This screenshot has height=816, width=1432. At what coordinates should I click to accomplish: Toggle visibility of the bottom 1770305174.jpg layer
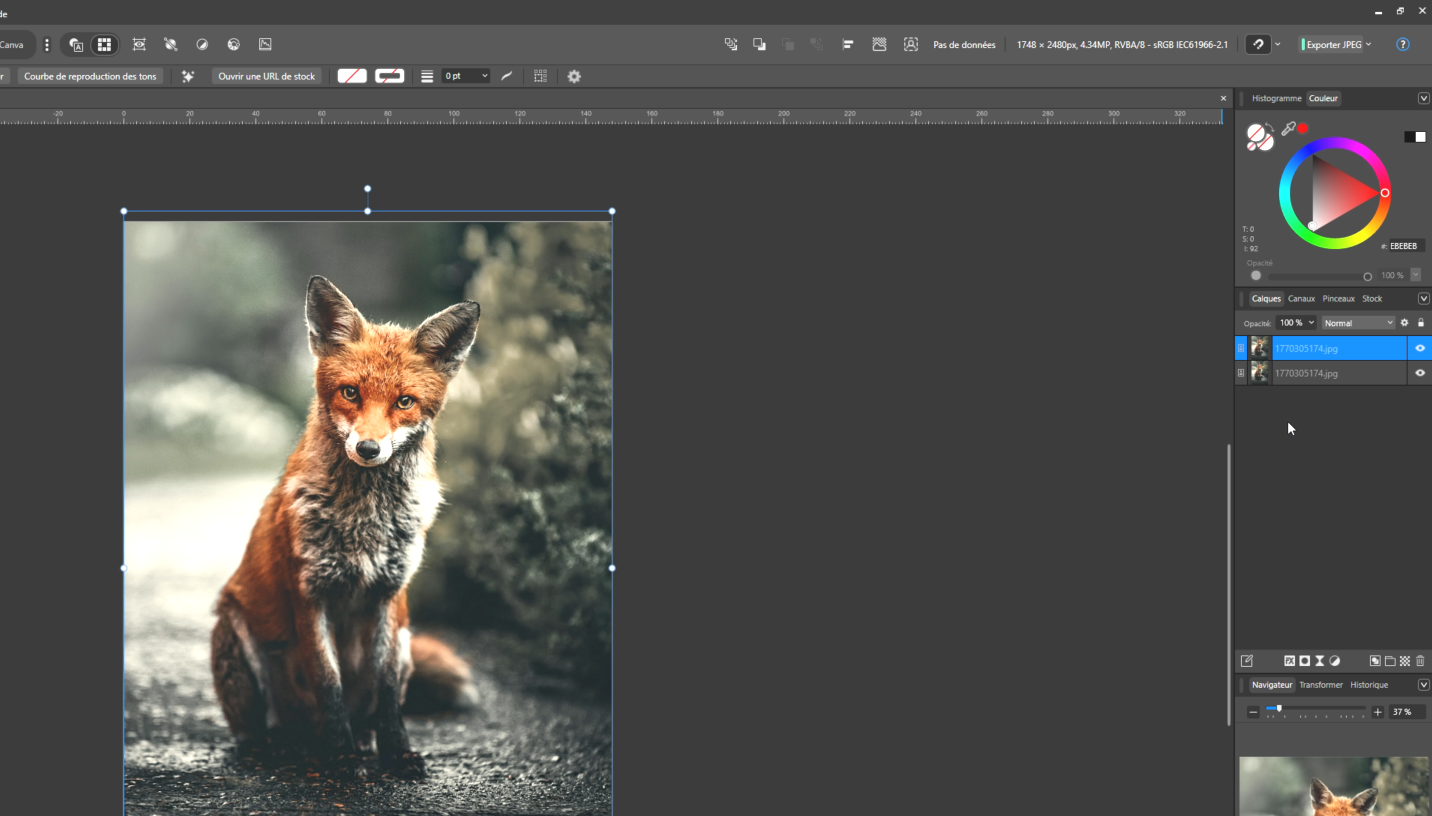click(x=1420, y=373)
